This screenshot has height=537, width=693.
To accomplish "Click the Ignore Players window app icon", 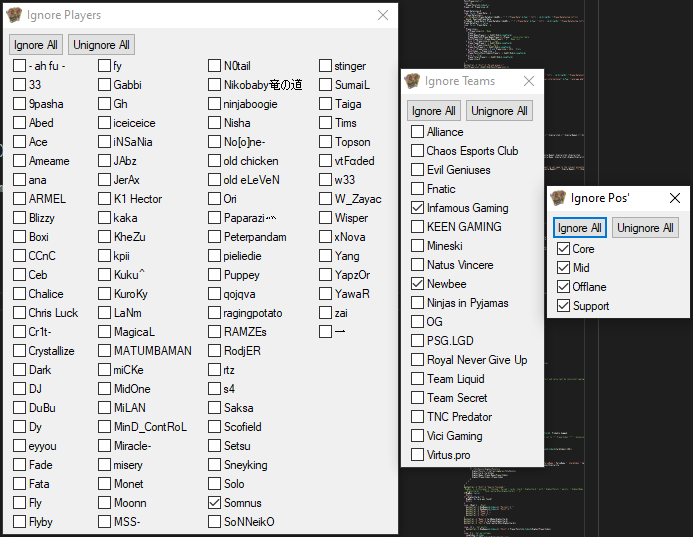I will (14, 15).
